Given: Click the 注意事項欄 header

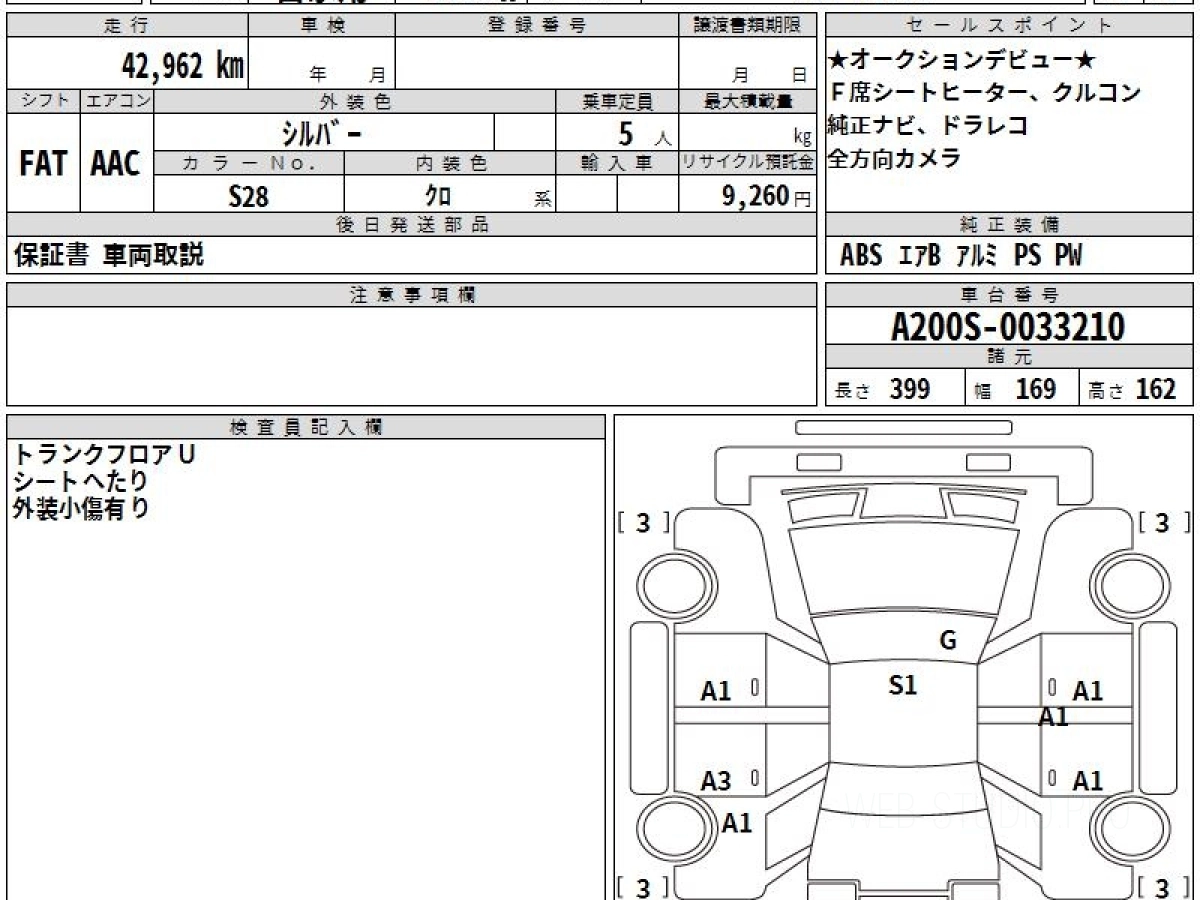Looking at the screenshot, I should pyautogui.click(x=411, y=295).
